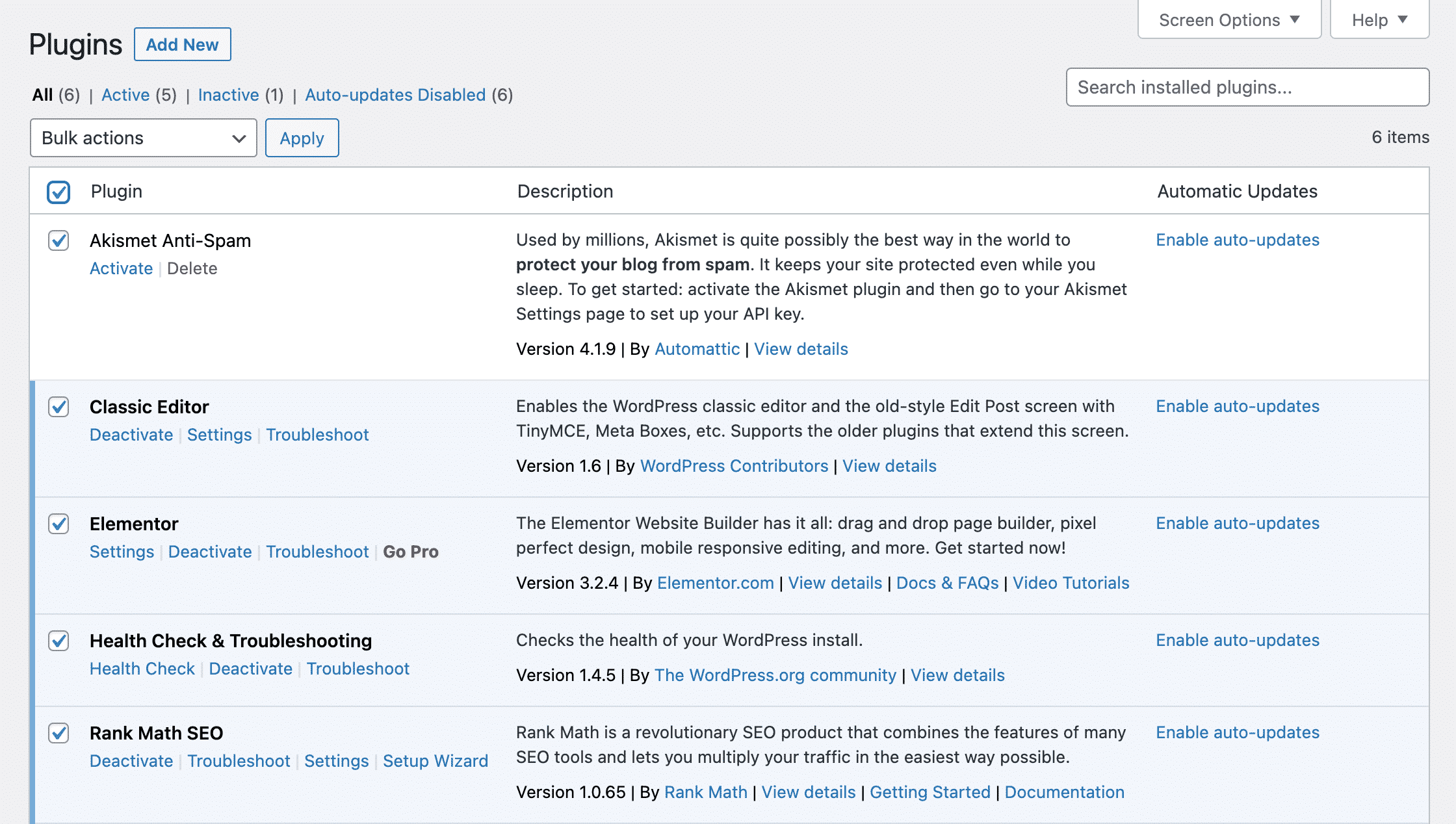1456x824 pixels.
Task: Troubleshoot the Classic Editor plugin
Action: click(317, 435)
